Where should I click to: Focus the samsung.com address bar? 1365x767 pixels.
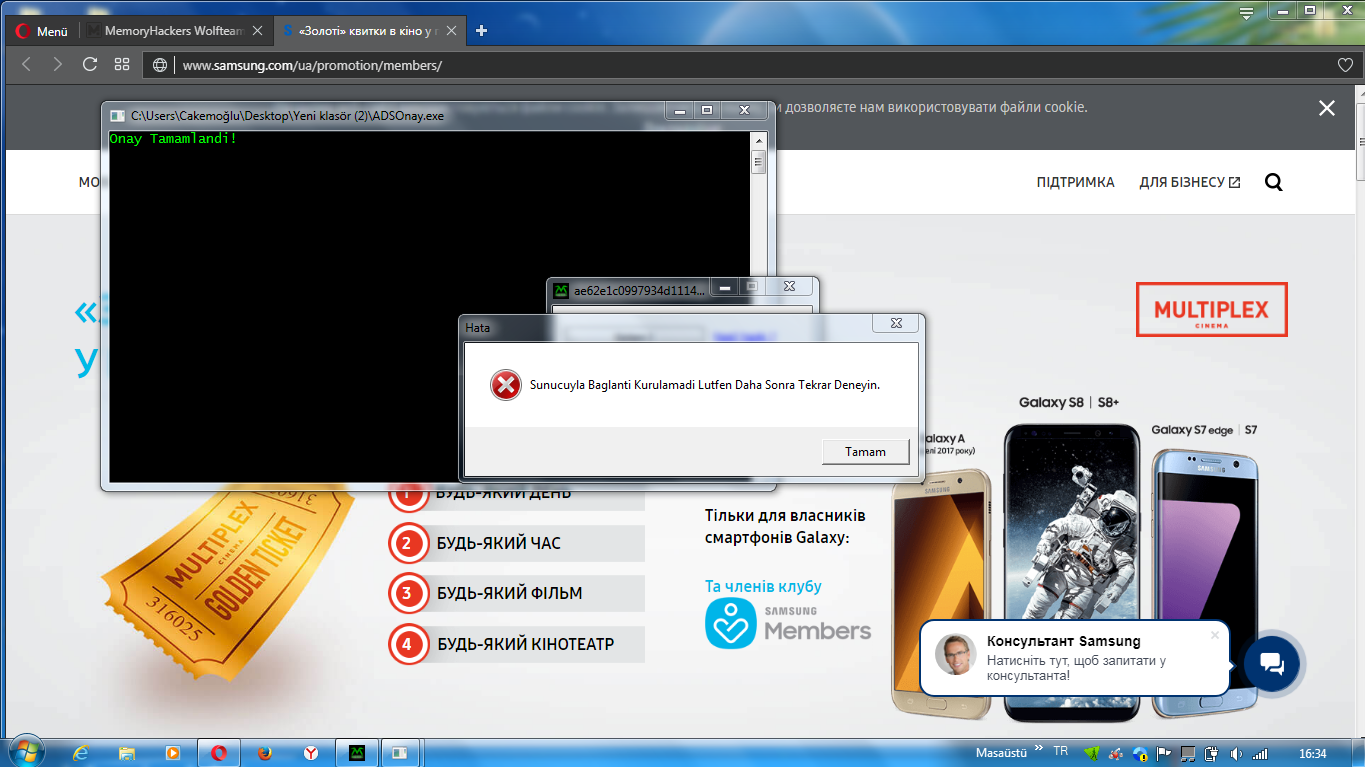click(750, 65)
